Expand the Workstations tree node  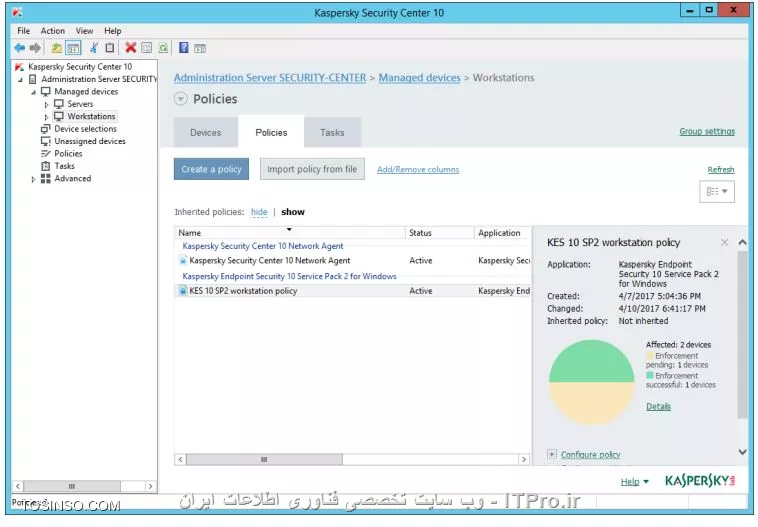(x=46, y=117)
